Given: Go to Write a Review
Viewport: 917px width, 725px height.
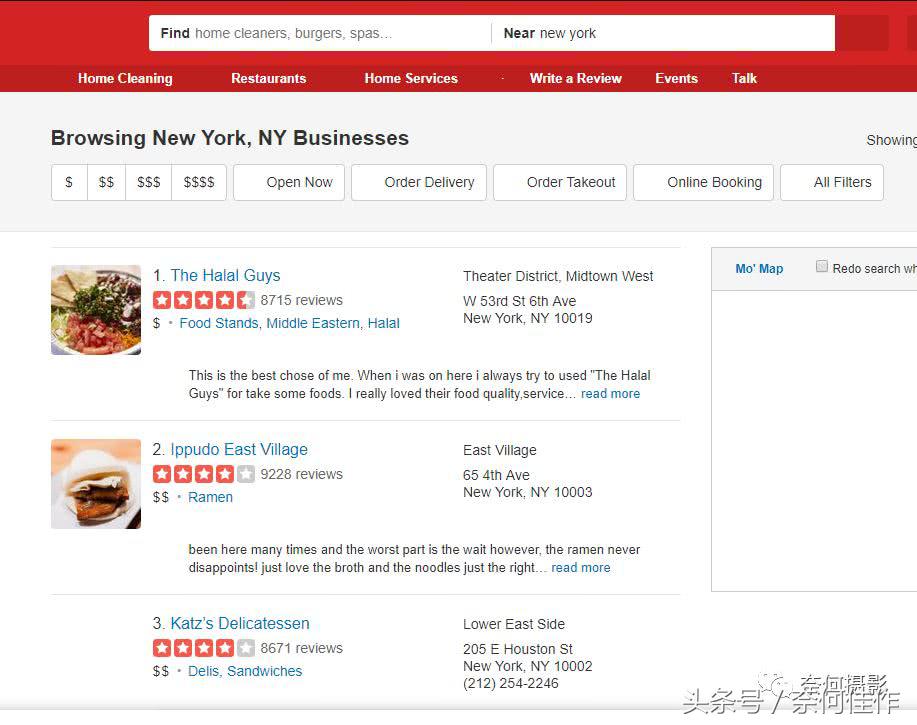Looking at the screenshot, I should [575, 78].
